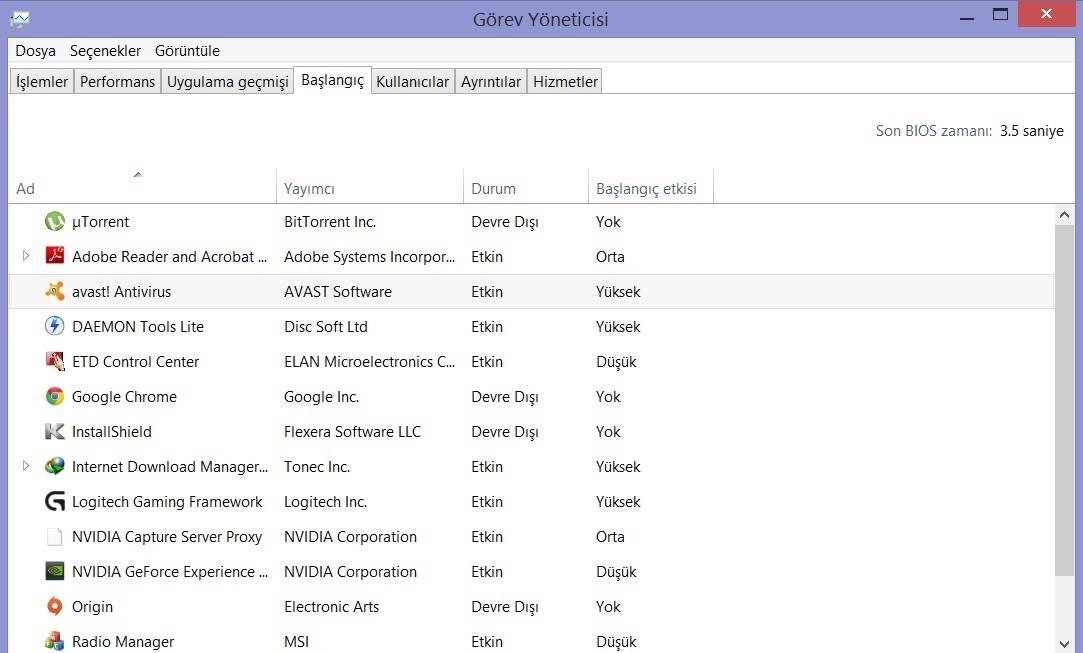Switch to the Performans tab

[x=117, y=82]
